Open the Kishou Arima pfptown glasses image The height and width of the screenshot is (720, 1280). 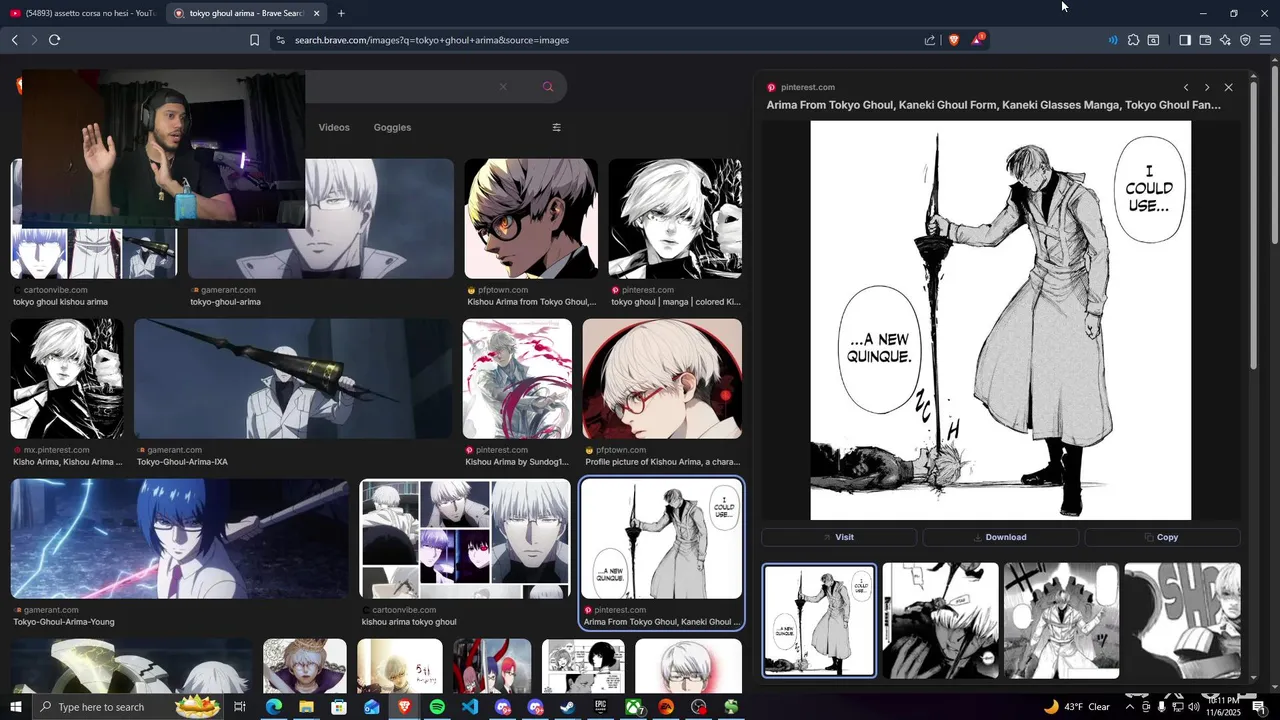click(x=531, y=218)
